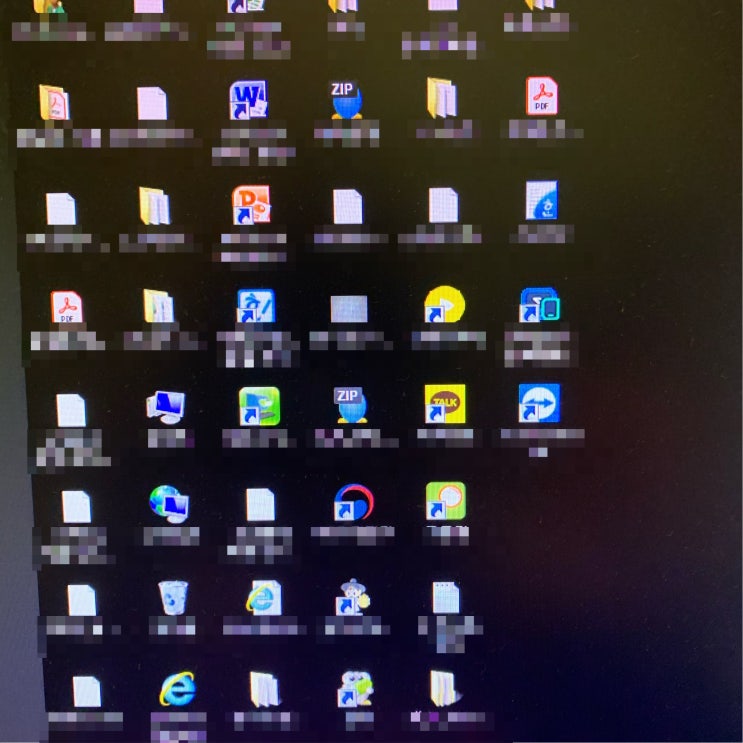Open the gray rectangular image file
The image size is (743, 743).
349,309
